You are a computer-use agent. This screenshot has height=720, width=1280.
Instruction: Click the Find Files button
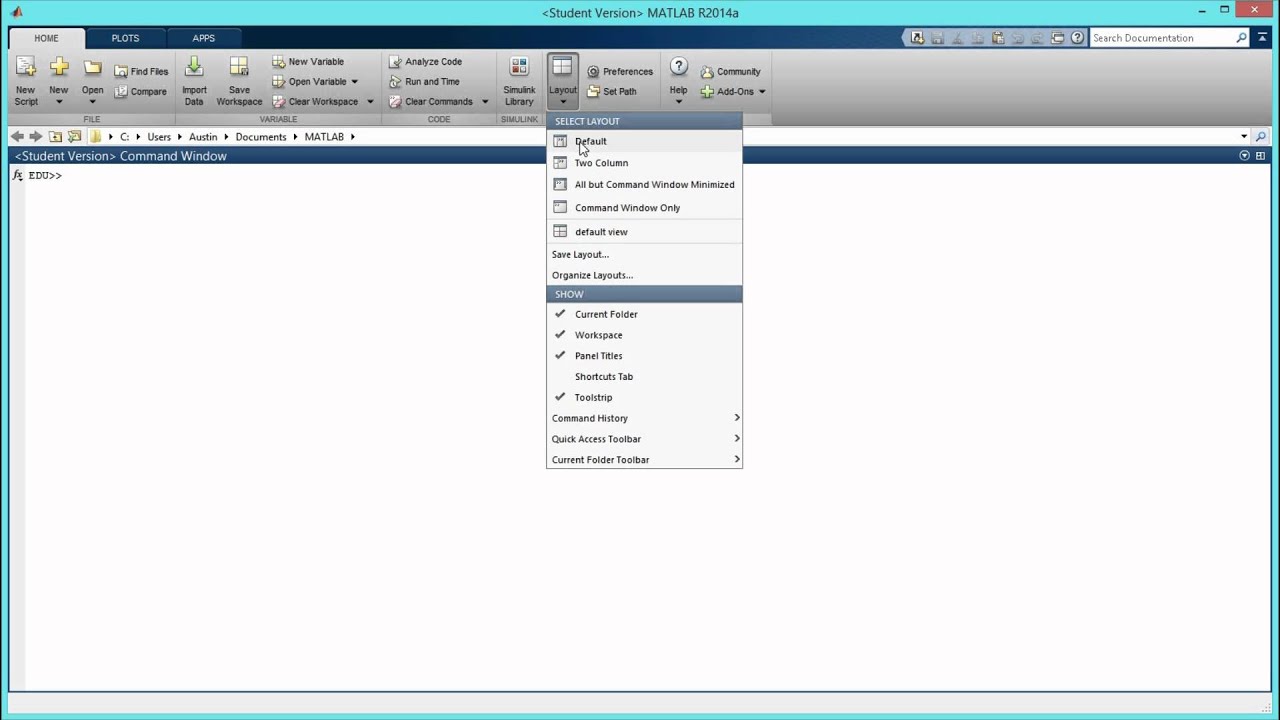pos(140,71)
